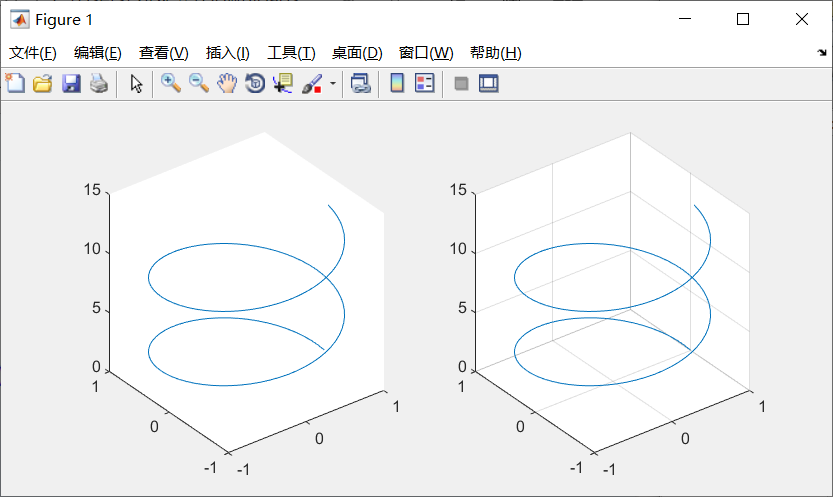Activate the Data Cursor tool
The height and width of the screenshot is (497, 833).
pyautogui.click(x=283, y=83)
